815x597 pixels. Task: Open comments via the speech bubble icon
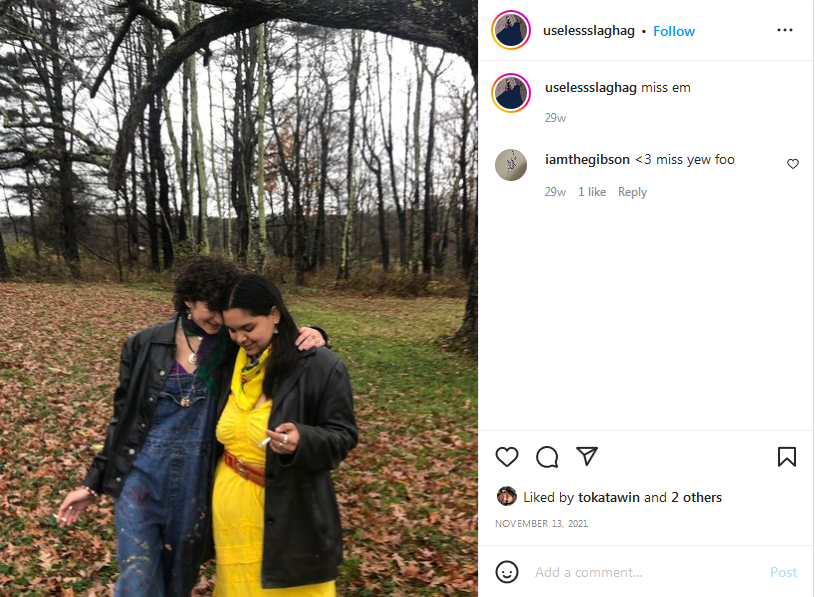coord(547,457)
